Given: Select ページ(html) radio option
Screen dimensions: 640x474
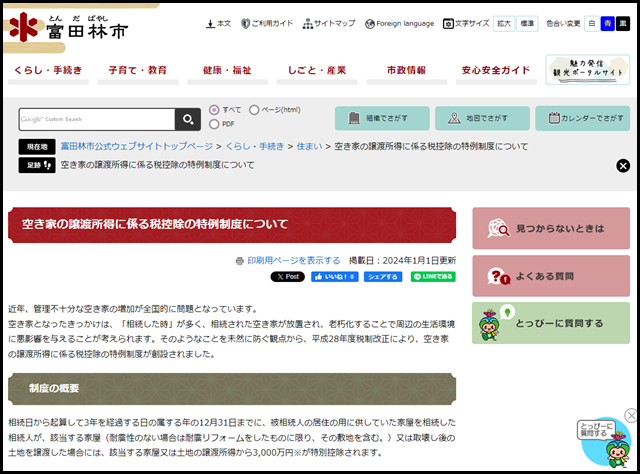Looking at the screenshot, I should pyautogui.click(x=254, y=110).
